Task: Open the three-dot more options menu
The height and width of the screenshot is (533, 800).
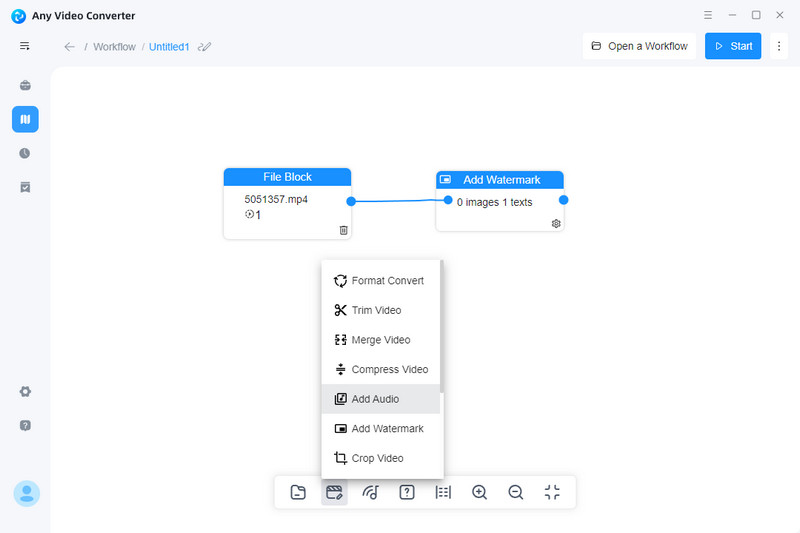Action: [779, 46]
